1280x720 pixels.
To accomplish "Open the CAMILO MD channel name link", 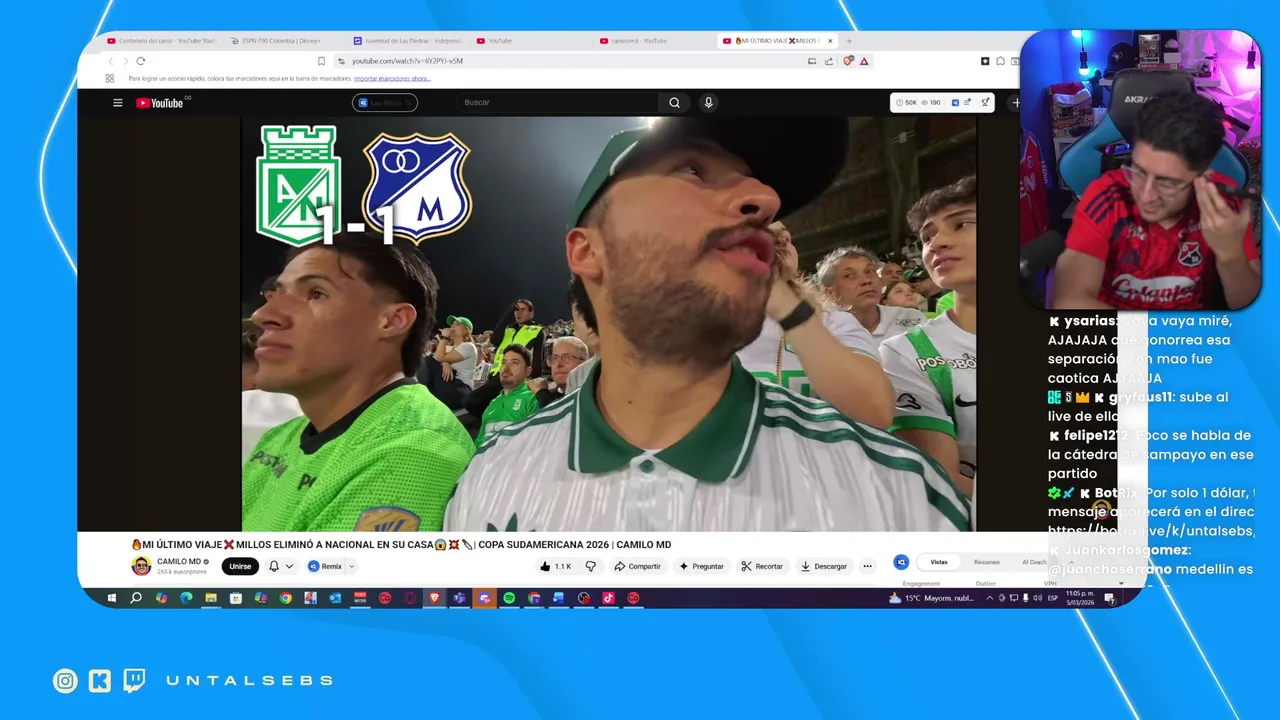I will tap(179, 561).
